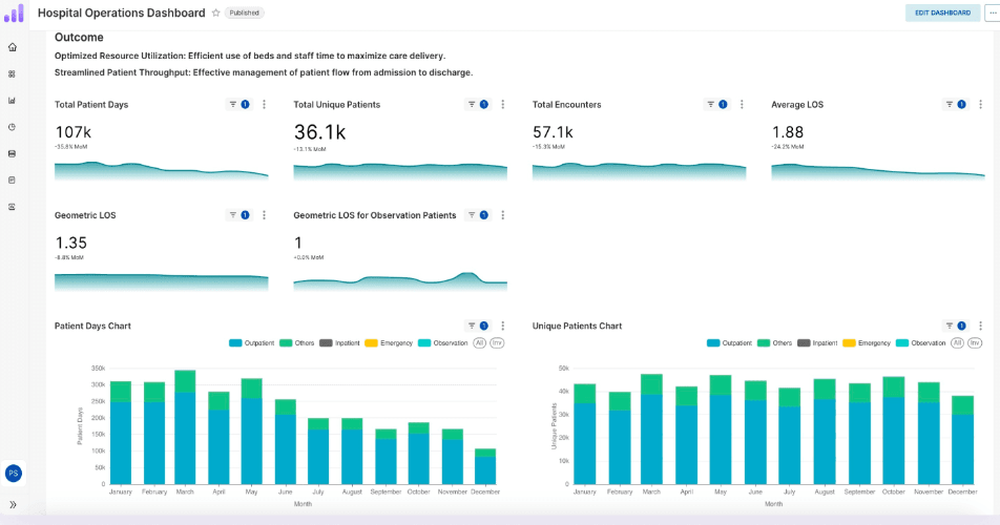Viewport: 1000px width, 525px height.
Task: Click the app logo in top-left corner
Action: pos(13,13)
